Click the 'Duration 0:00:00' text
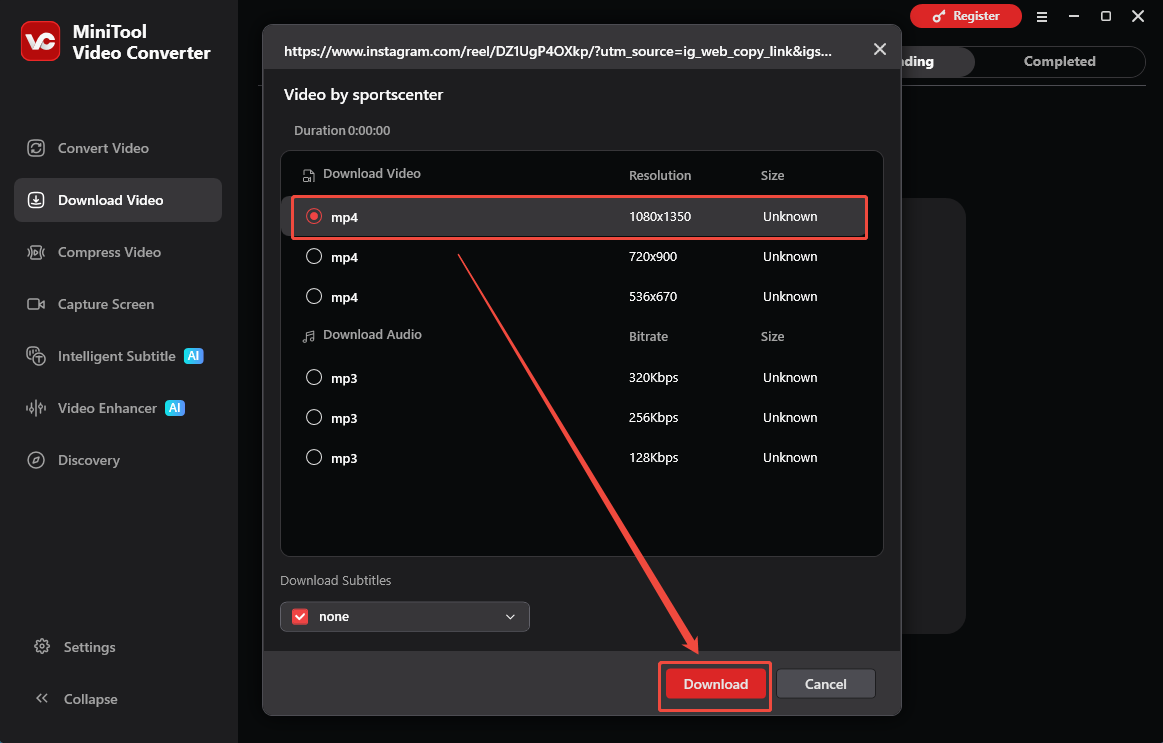Image resolution: width=1163 pixels, height=743 pixels. click(342, 131)
